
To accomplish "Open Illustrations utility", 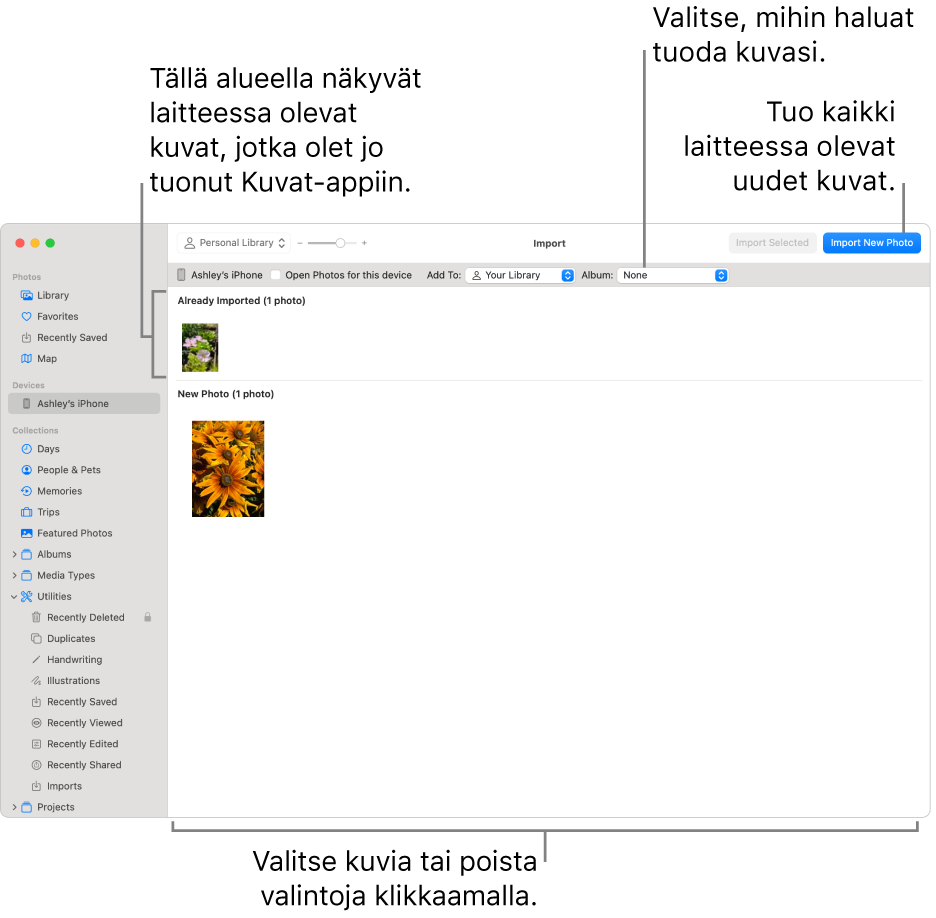I will 84,682.
